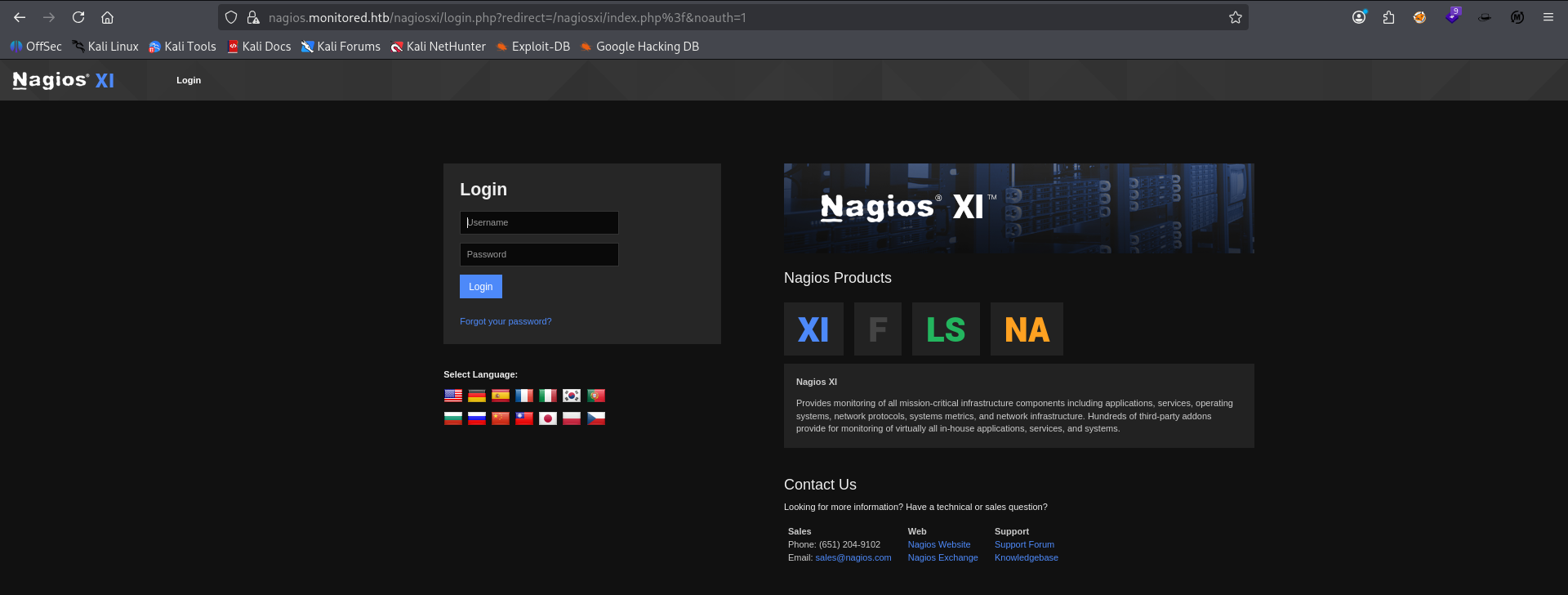Open the browser home page
The image size is (1568, 595).
[x=107, y=17]
